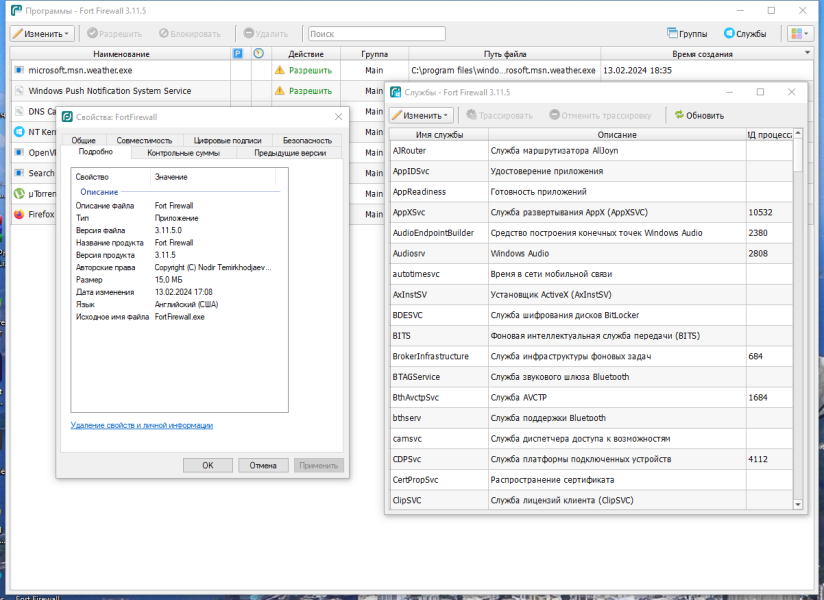Open the Цифровые подписи tab
The width and height of the screenshot is (824, 600).
[x=228, y=140]
